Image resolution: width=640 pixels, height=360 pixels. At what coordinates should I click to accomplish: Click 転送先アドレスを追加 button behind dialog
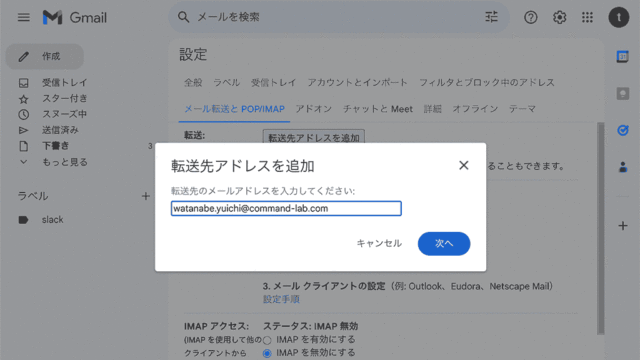(x=313, y=137)
